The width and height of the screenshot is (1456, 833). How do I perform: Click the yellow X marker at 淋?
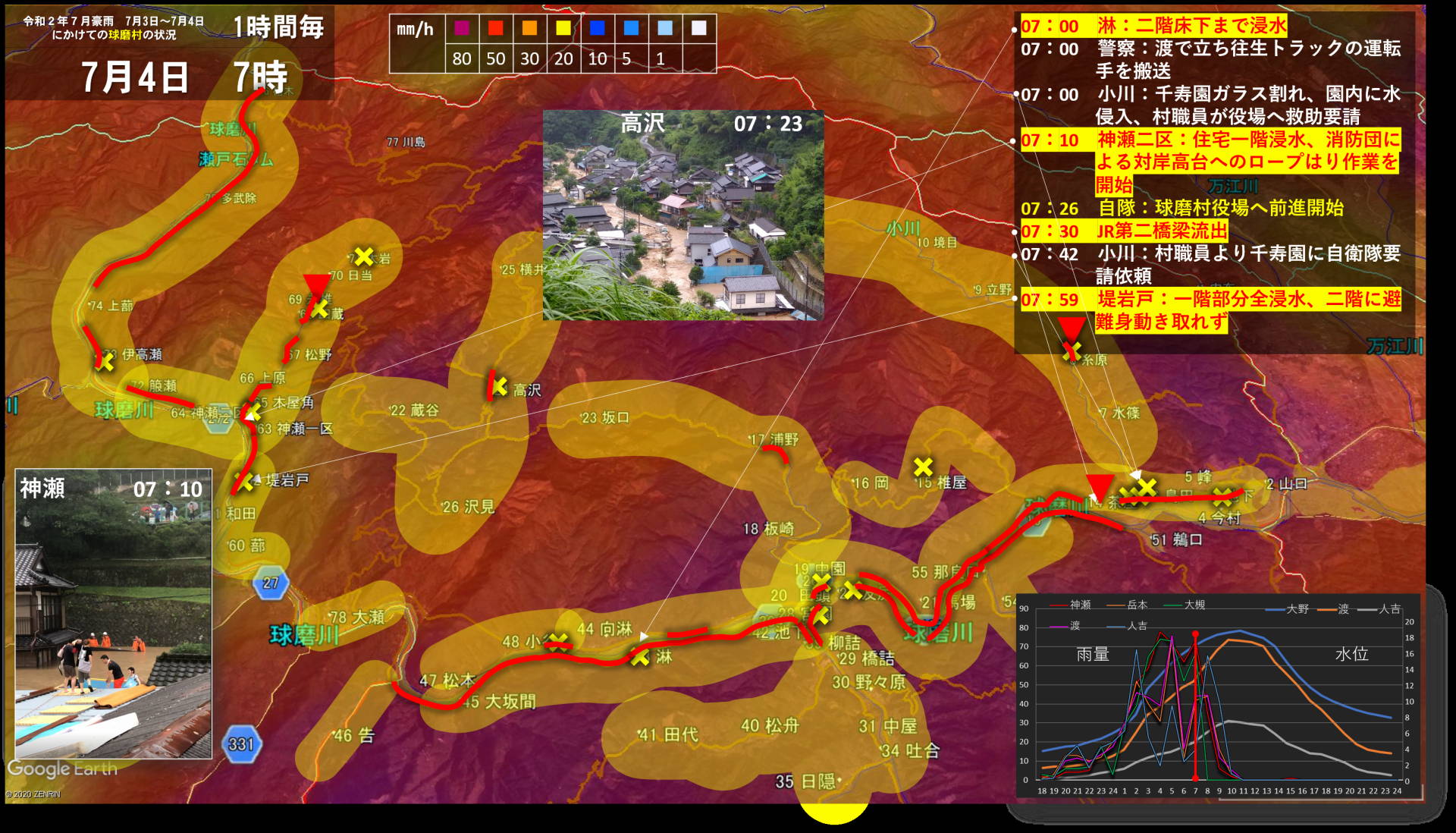pyautogui.click(x=640, y=657)
